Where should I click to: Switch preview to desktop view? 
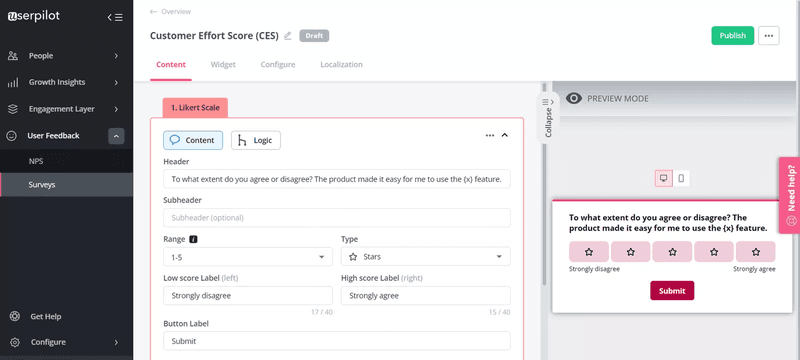(x=664, y=178)
